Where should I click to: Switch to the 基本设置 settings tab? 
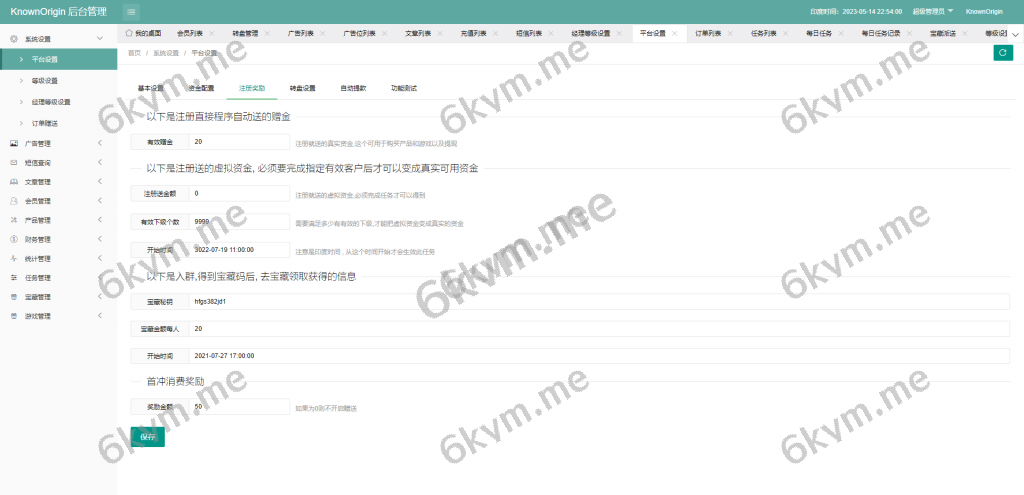[150, 88]
